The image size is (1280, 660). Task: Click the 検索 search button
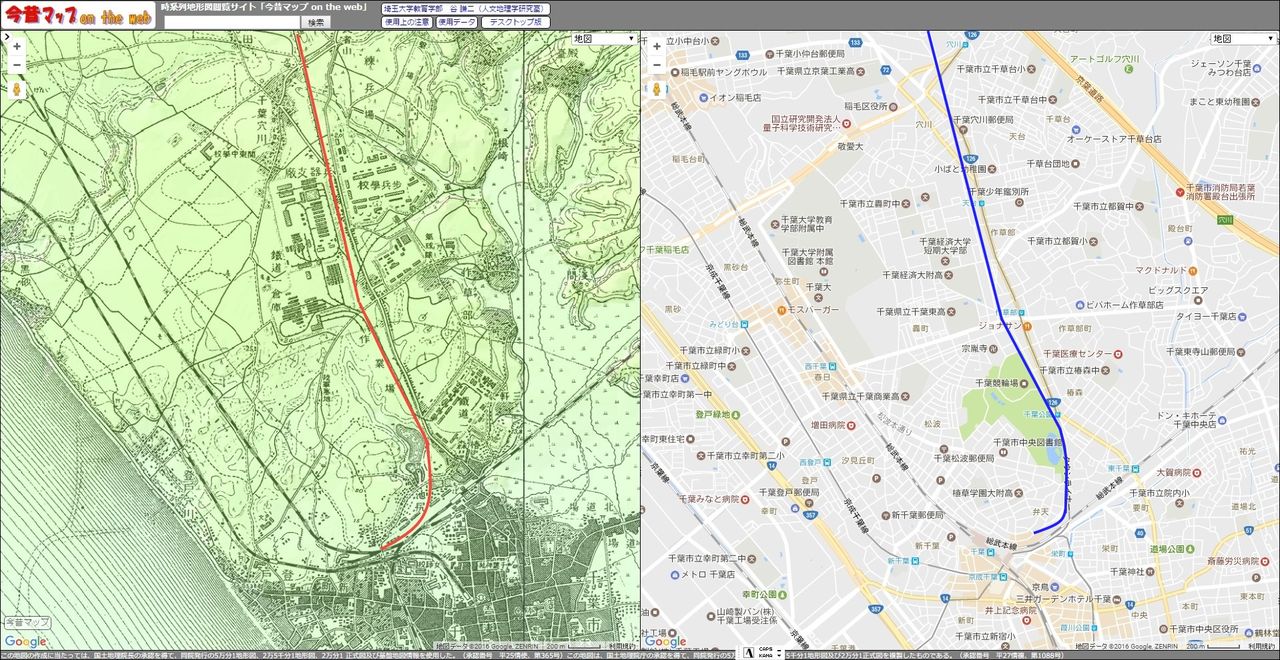[x=315, y=22]
